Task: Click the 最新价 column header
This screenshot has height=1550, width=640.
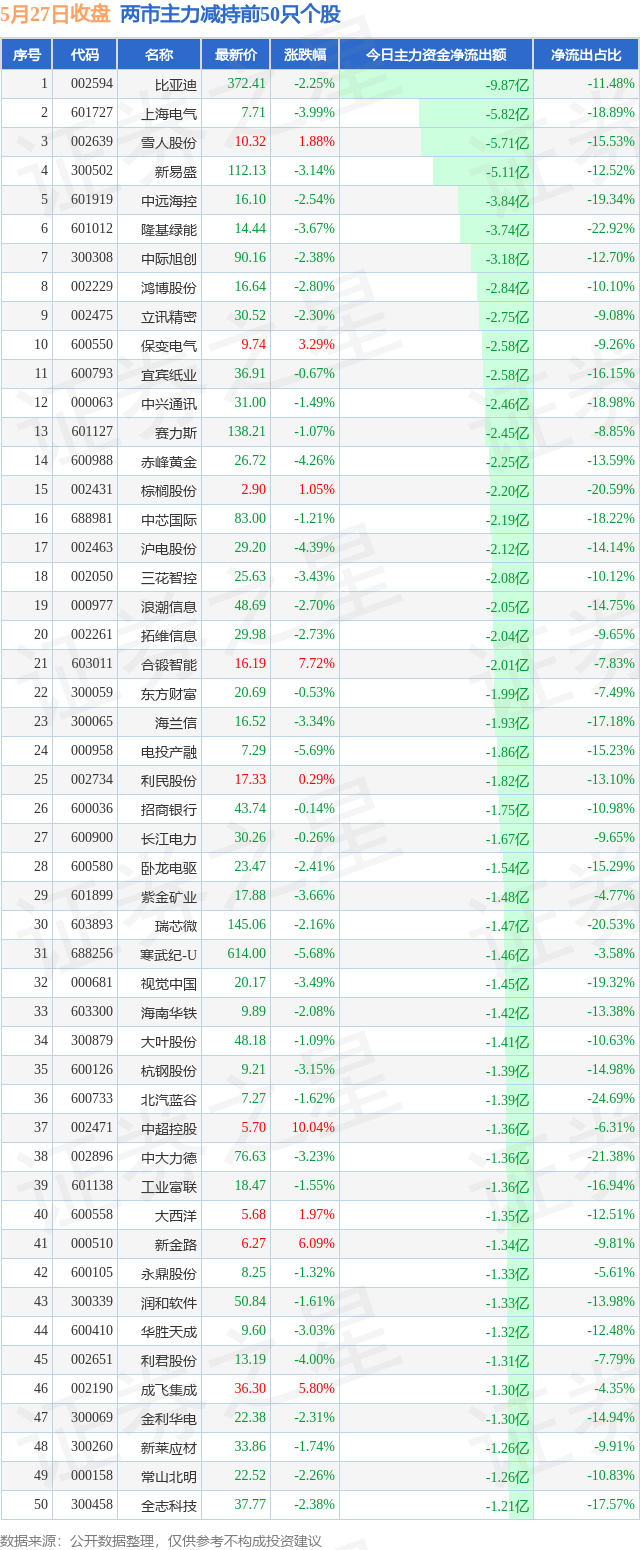Action: click(x=235, y=55)
